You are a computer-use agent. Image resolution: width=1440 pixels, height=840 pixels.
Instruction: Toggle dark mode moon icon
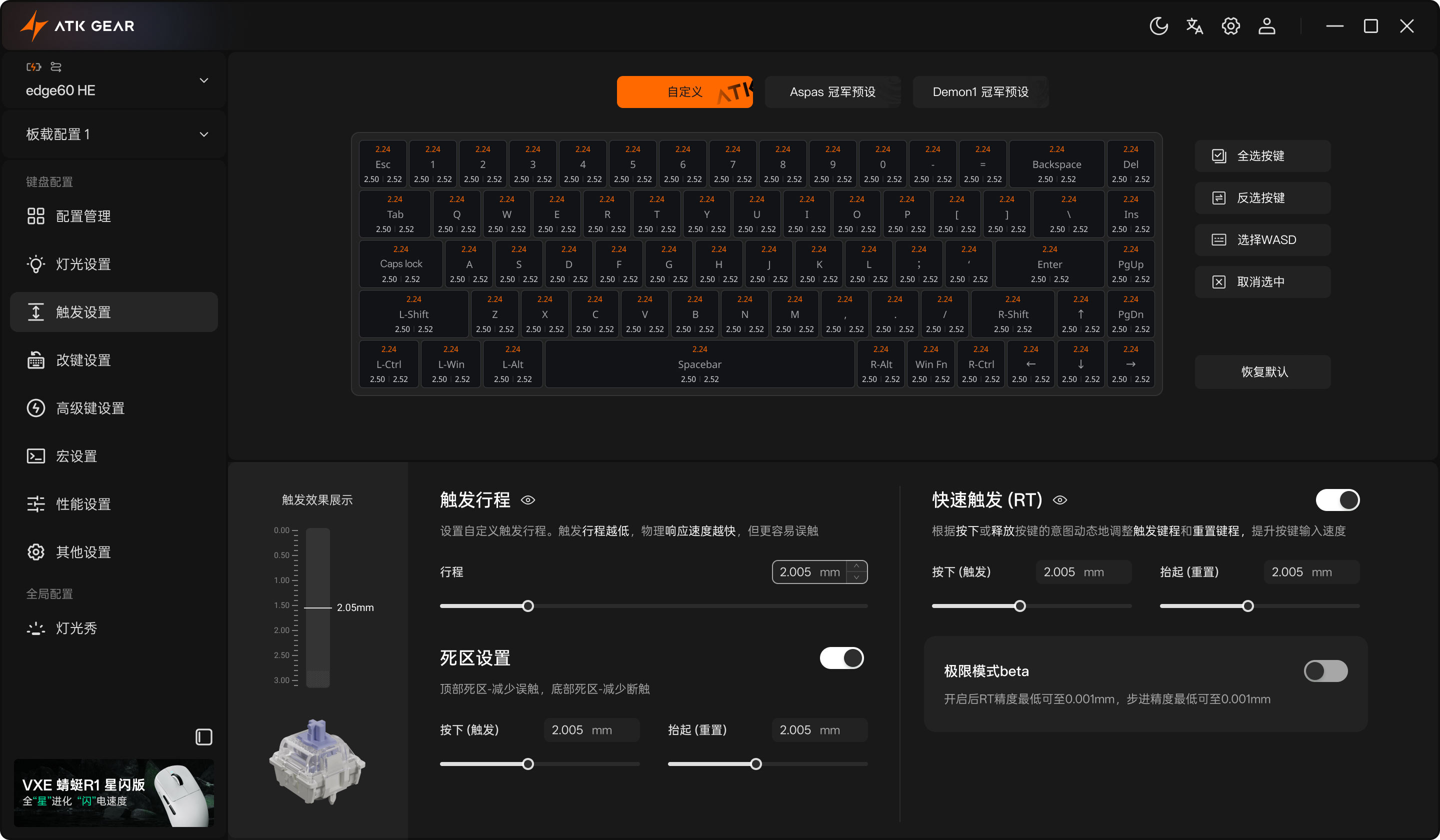coord(1158,25)
